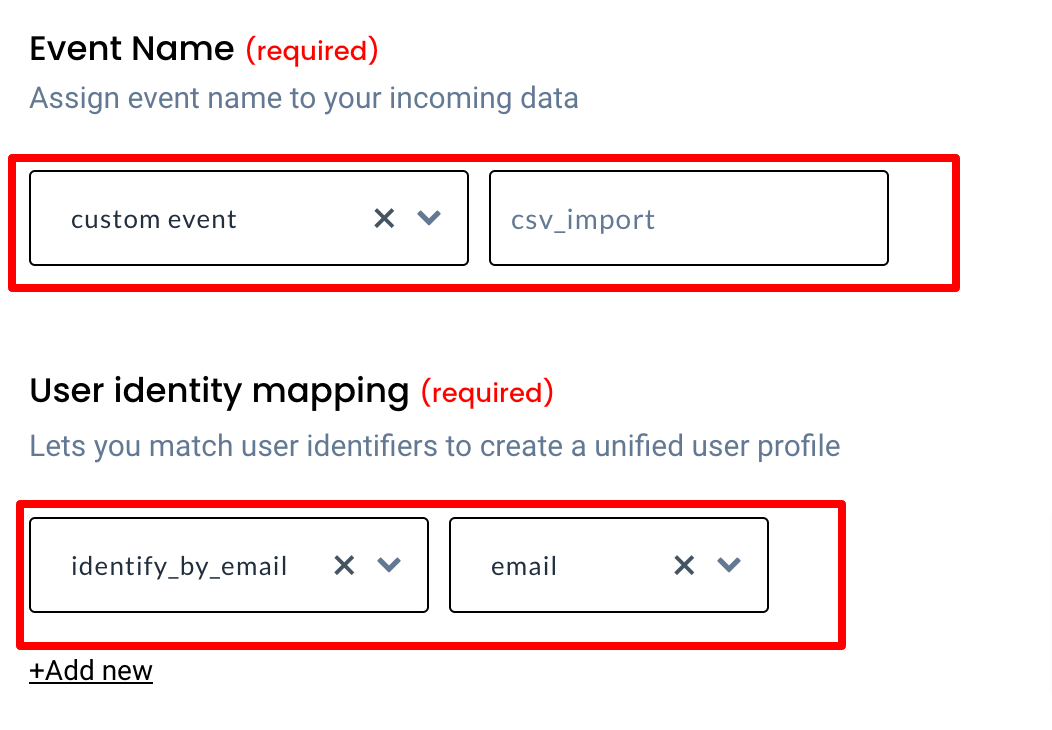1052x730 pixels.
Task: Click the User identity mapping heading
Action: (220, 391)
